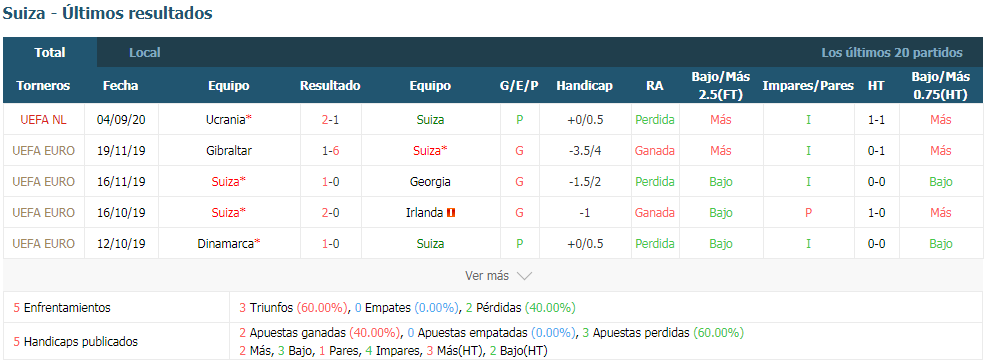Click the Georgia team name
This screenshot has height=363, width=991.
click(x=430, y=182)
